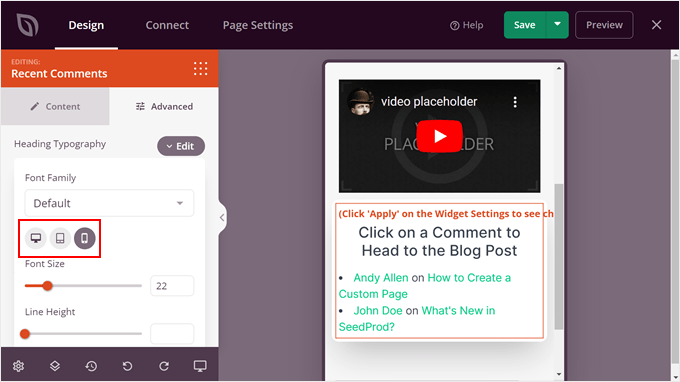Open the Andy Allen comment link
The width and height of the screenshot is (680, 382).
tap(381, 278)
